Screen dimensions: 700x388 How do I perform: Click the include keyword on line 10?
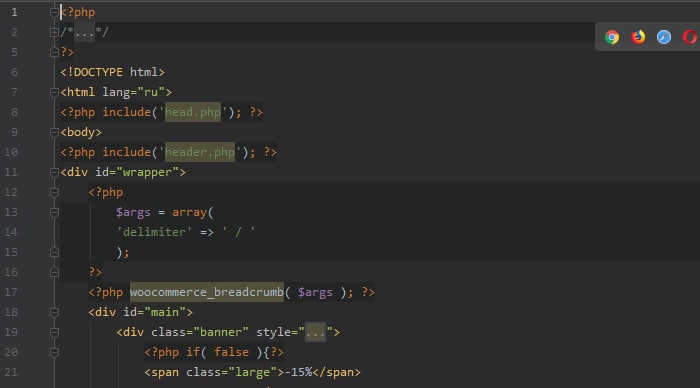pyautogui.click(x=126, y=152)
